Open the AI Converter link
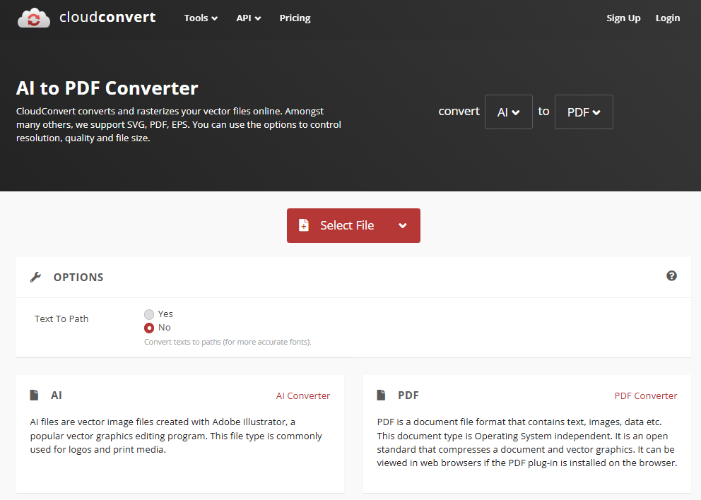This screenshot has width=701, height=500. 303,396
